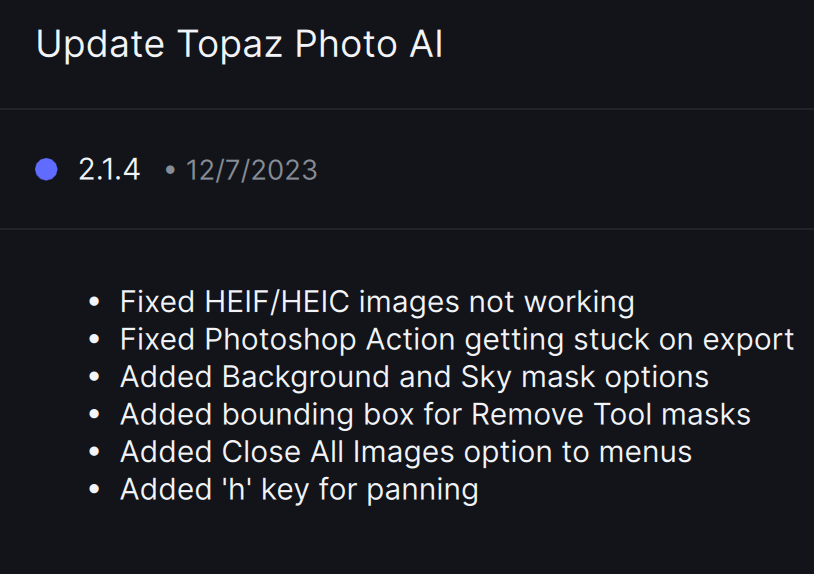This screenshot has width=814, height=574.
Task: Select the 2.1.4 version number
Action: tap(109, 170)
